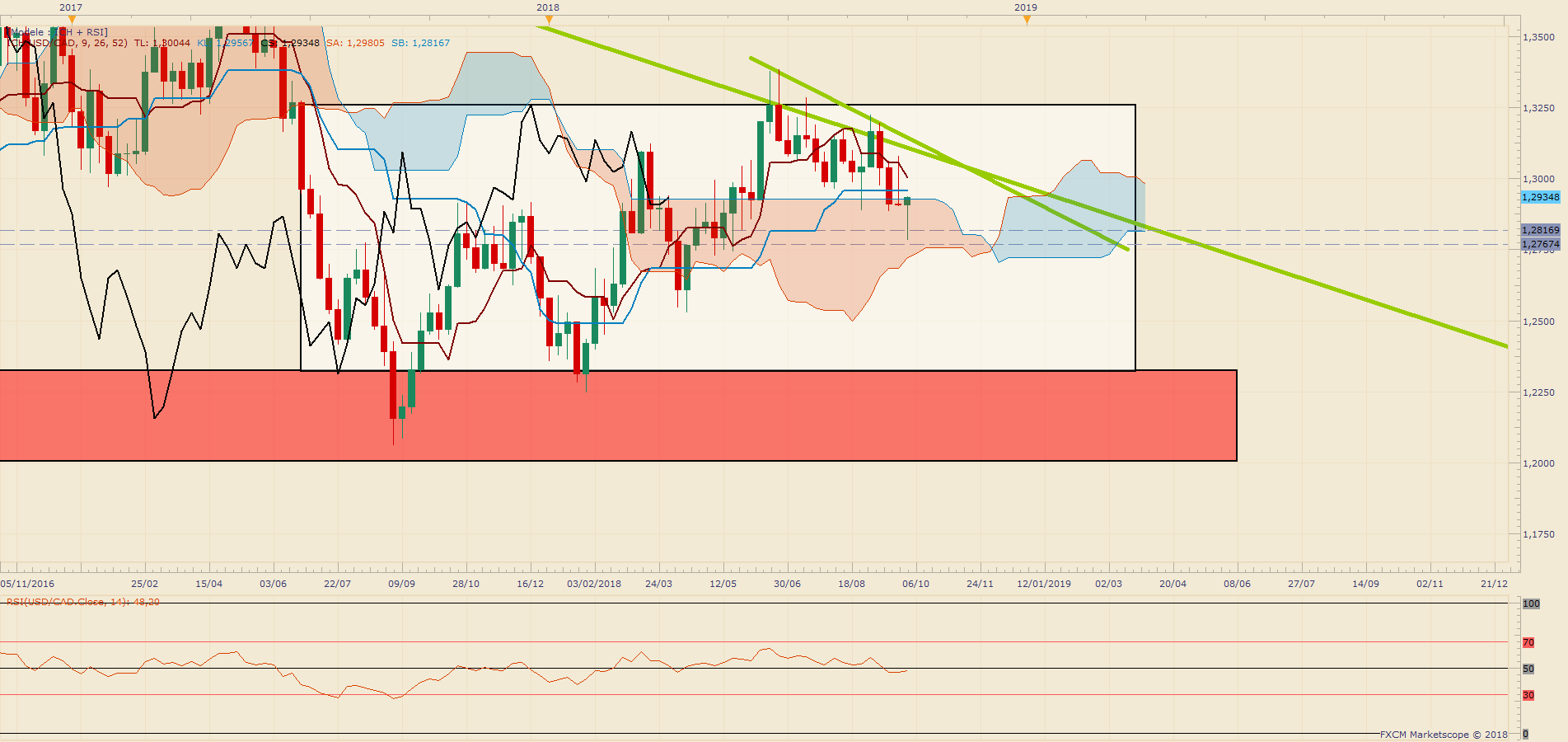Image resolution: width=1568 pixels, height=742 pixels.
Task: Click the 09/09 date axis label
Action: click(x=402, y=584)
